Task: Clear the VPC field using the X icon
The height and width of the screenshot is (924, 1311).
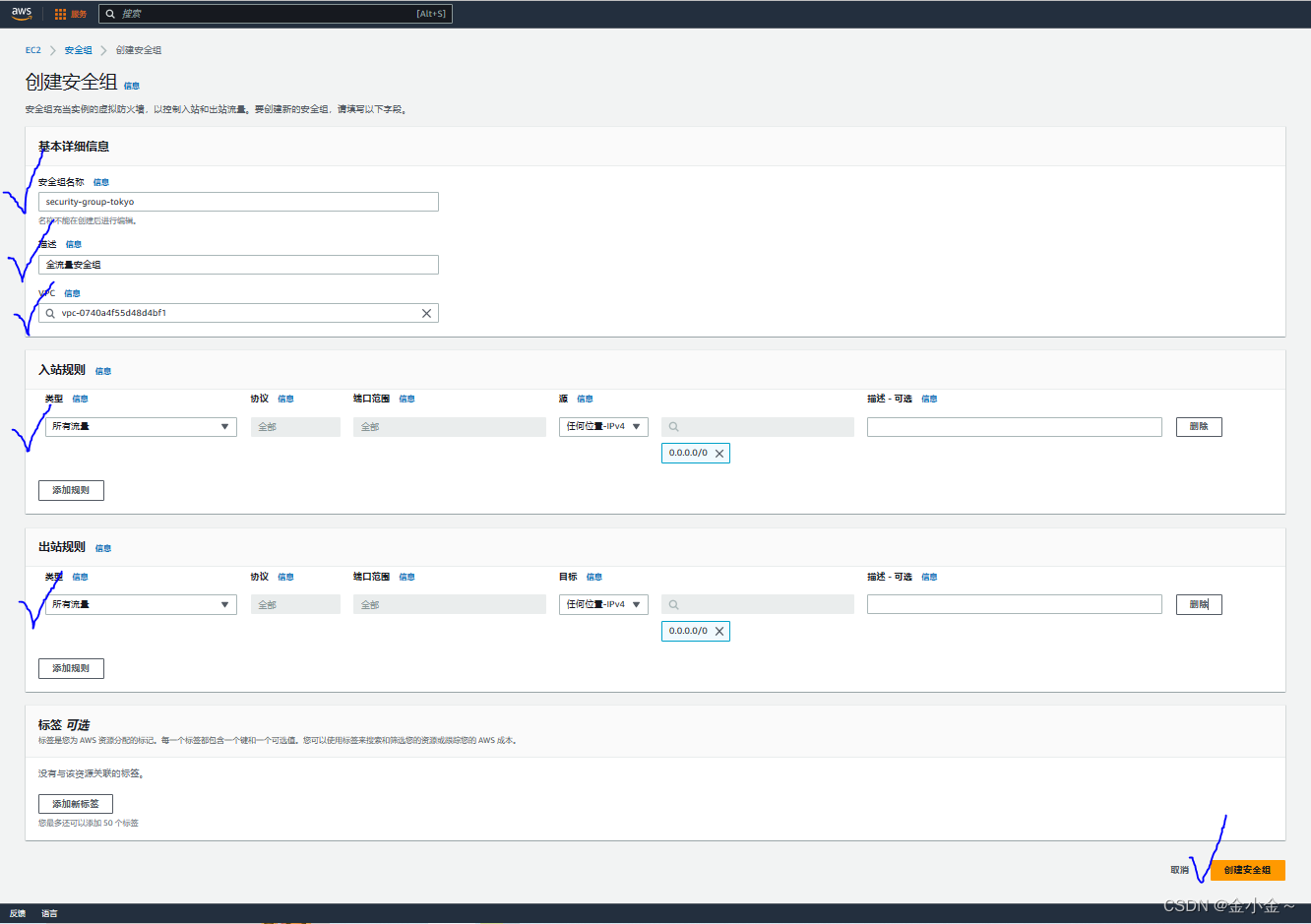Action: tap(426, 312)
